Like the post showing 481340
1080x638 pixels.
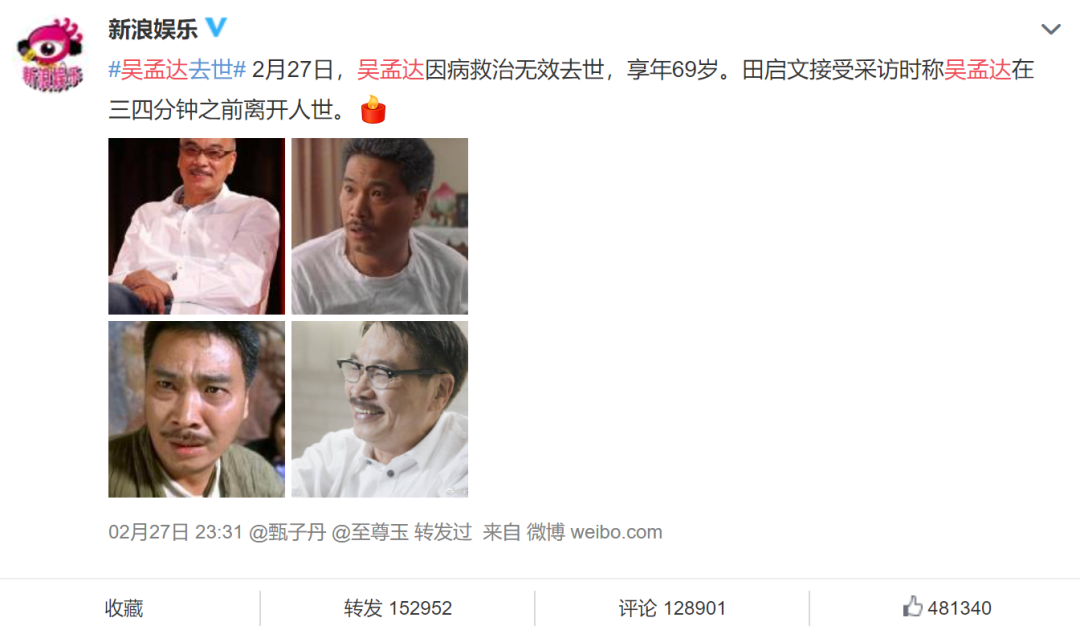(947, 608)
